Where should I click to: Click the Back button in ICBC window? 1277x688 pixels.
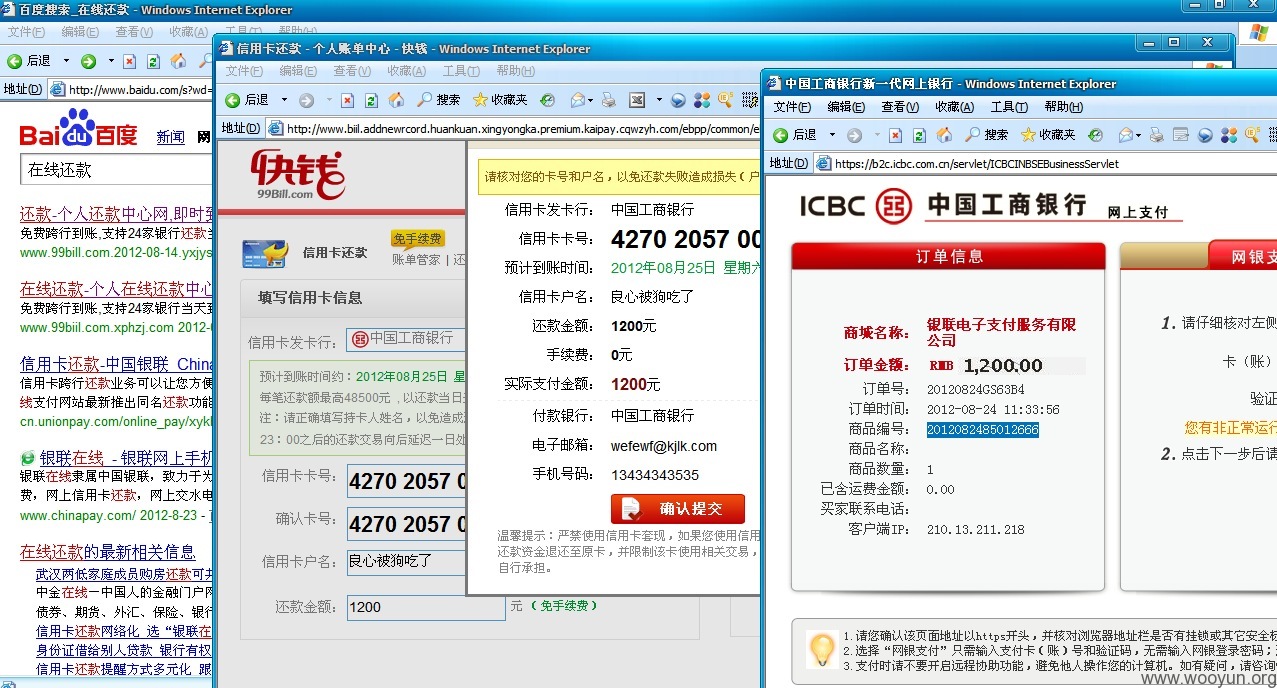click(796, 134)
